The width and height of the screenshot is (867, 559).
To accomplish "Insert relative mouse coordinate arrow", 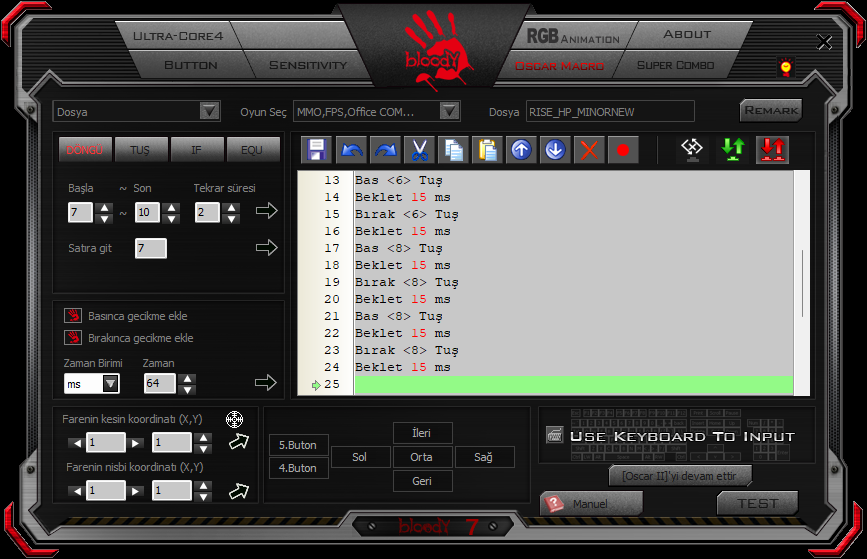I will pyautogui.click(x=239, y=490).
